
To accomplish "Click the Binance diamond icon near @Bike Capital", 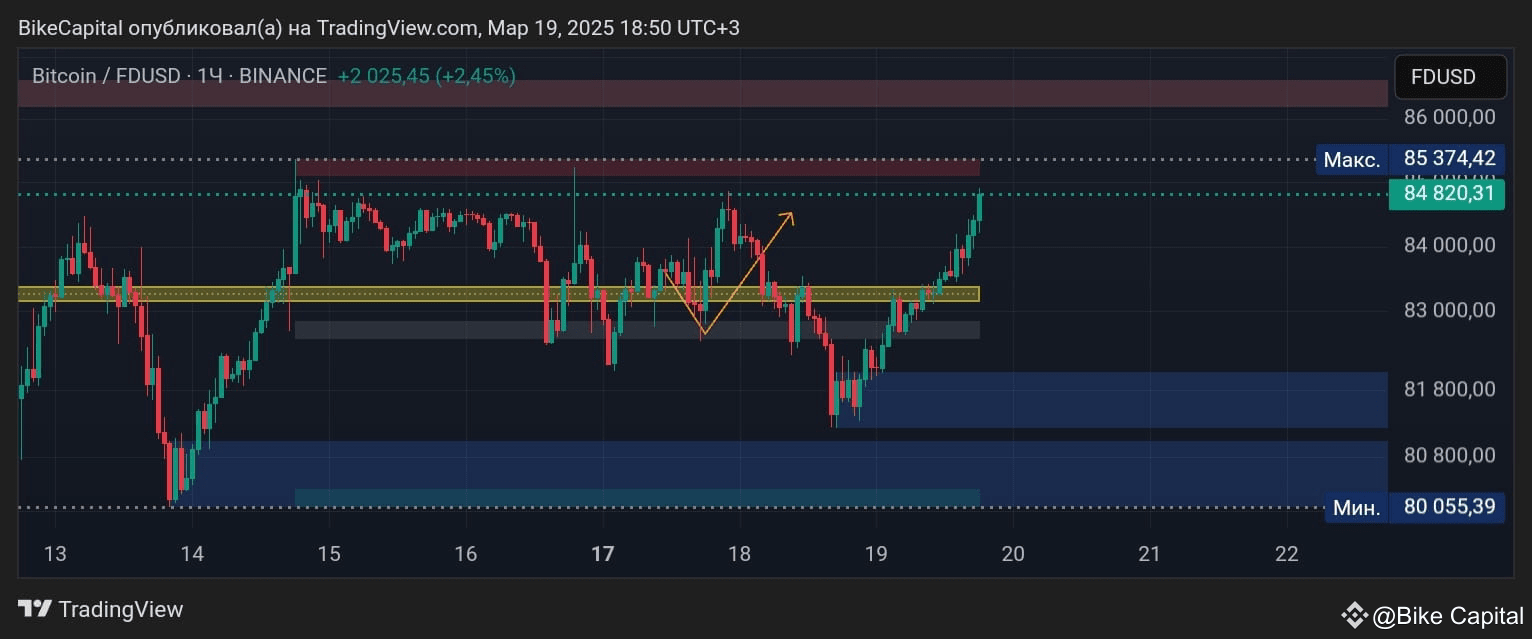I will [1356, 615].
